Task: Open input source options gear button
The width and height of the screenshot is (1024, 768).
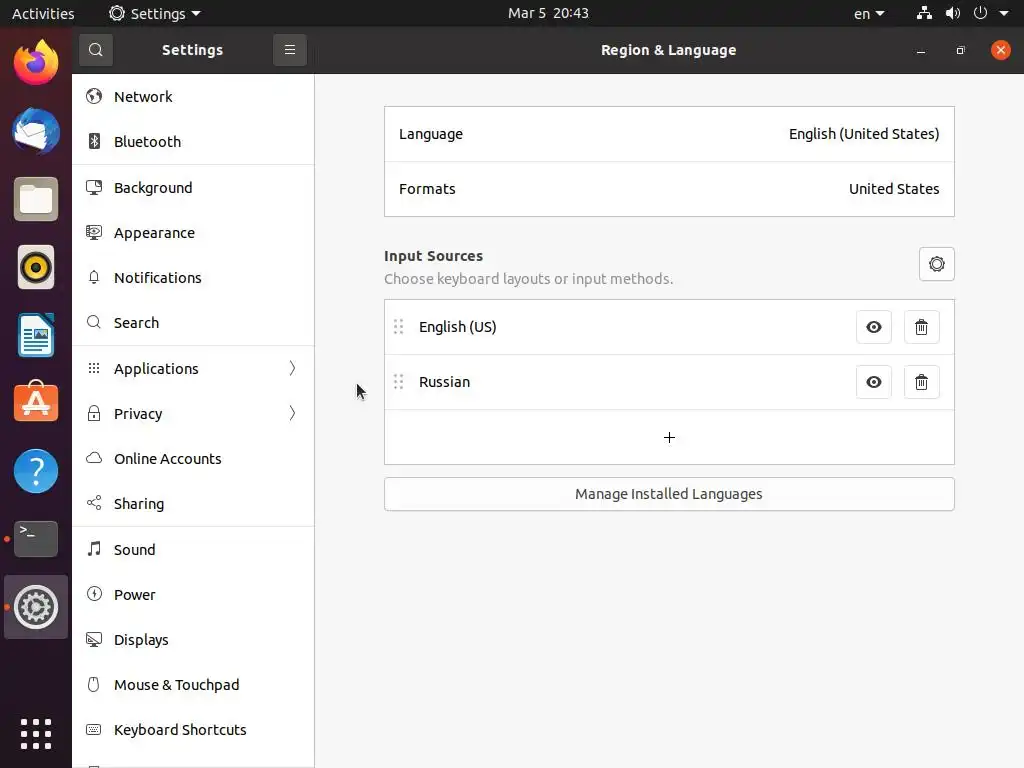Action: point(936,264)
